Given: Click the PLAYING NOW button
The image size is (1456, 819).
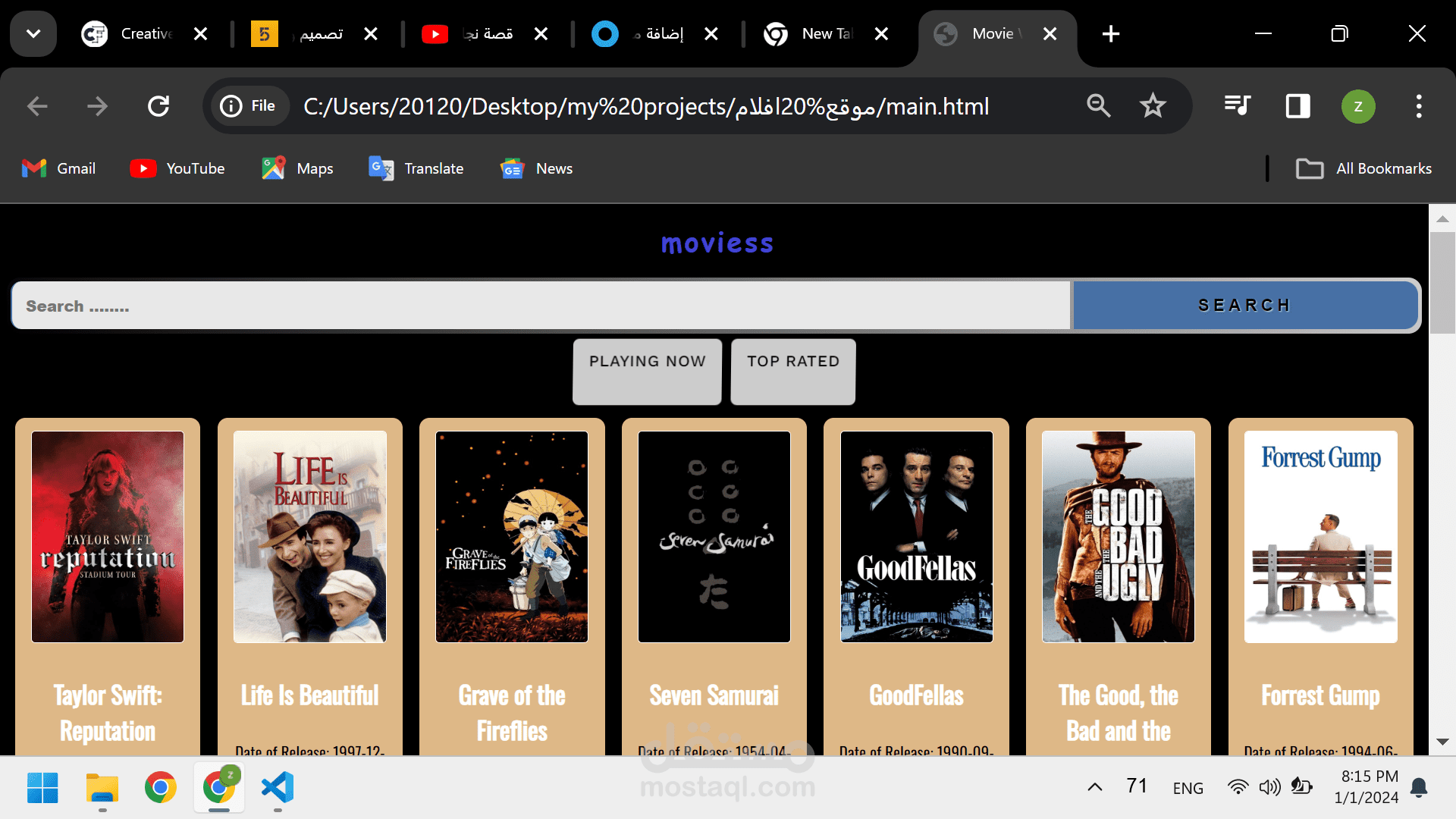Looking at the screenshot, I should (x=647, y=371).
